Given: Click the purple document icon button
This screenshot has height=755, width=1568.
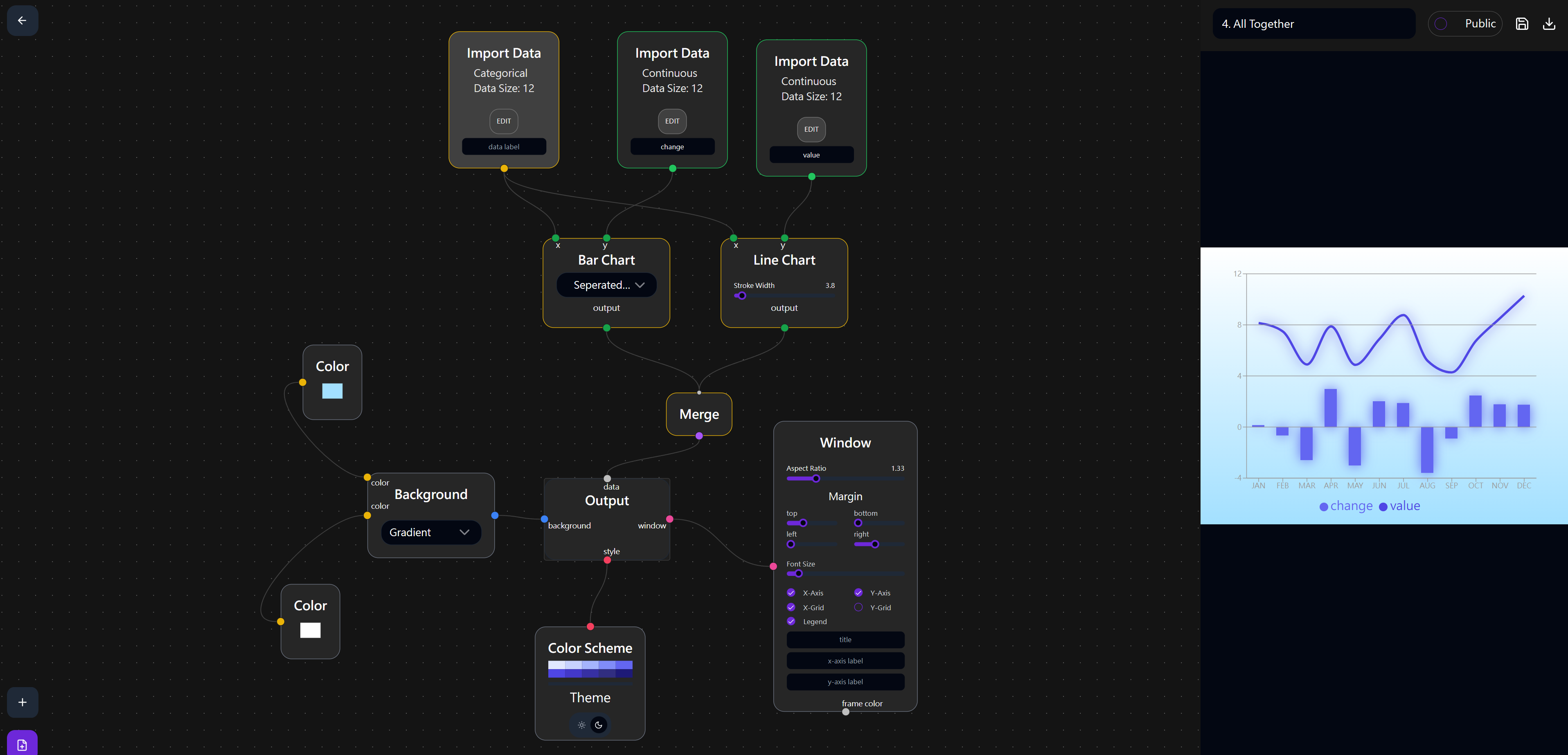Looking at the screenshot, I should [x=23, y=744].
